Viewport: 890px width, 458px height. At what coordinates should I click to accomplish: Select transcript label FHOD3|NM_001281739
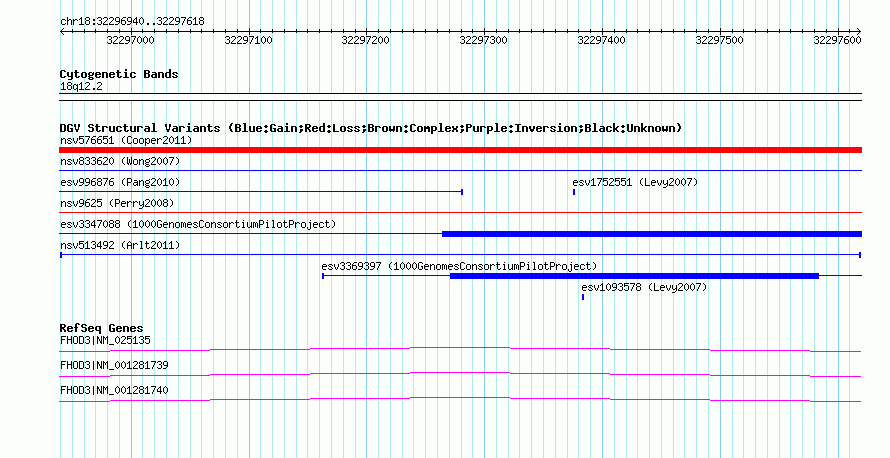(114, 365)
